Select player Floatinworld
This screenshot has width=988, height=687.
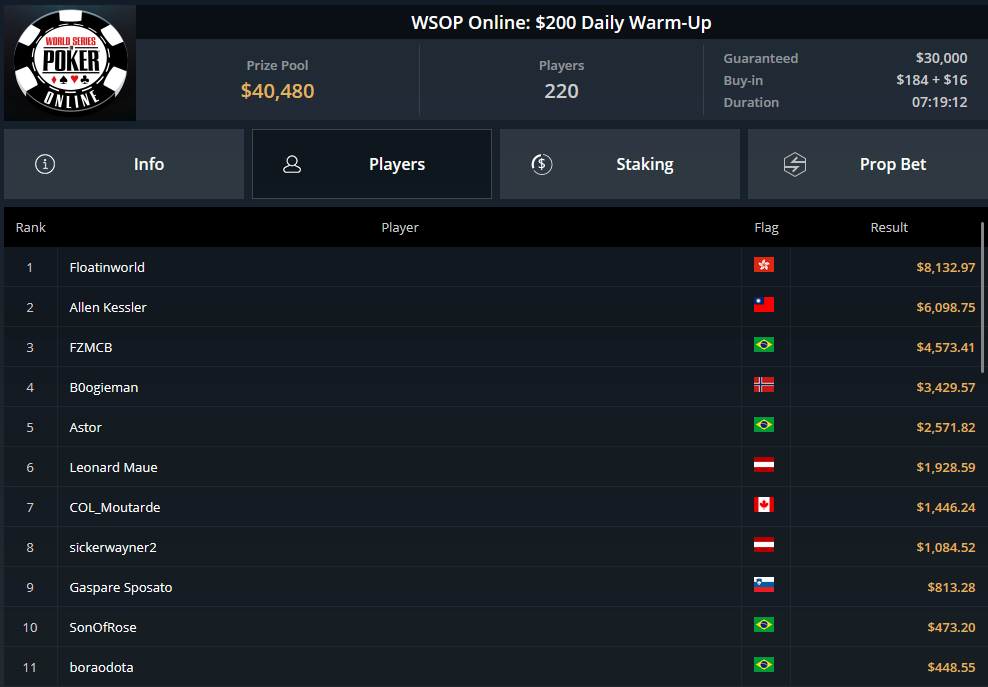107,267
